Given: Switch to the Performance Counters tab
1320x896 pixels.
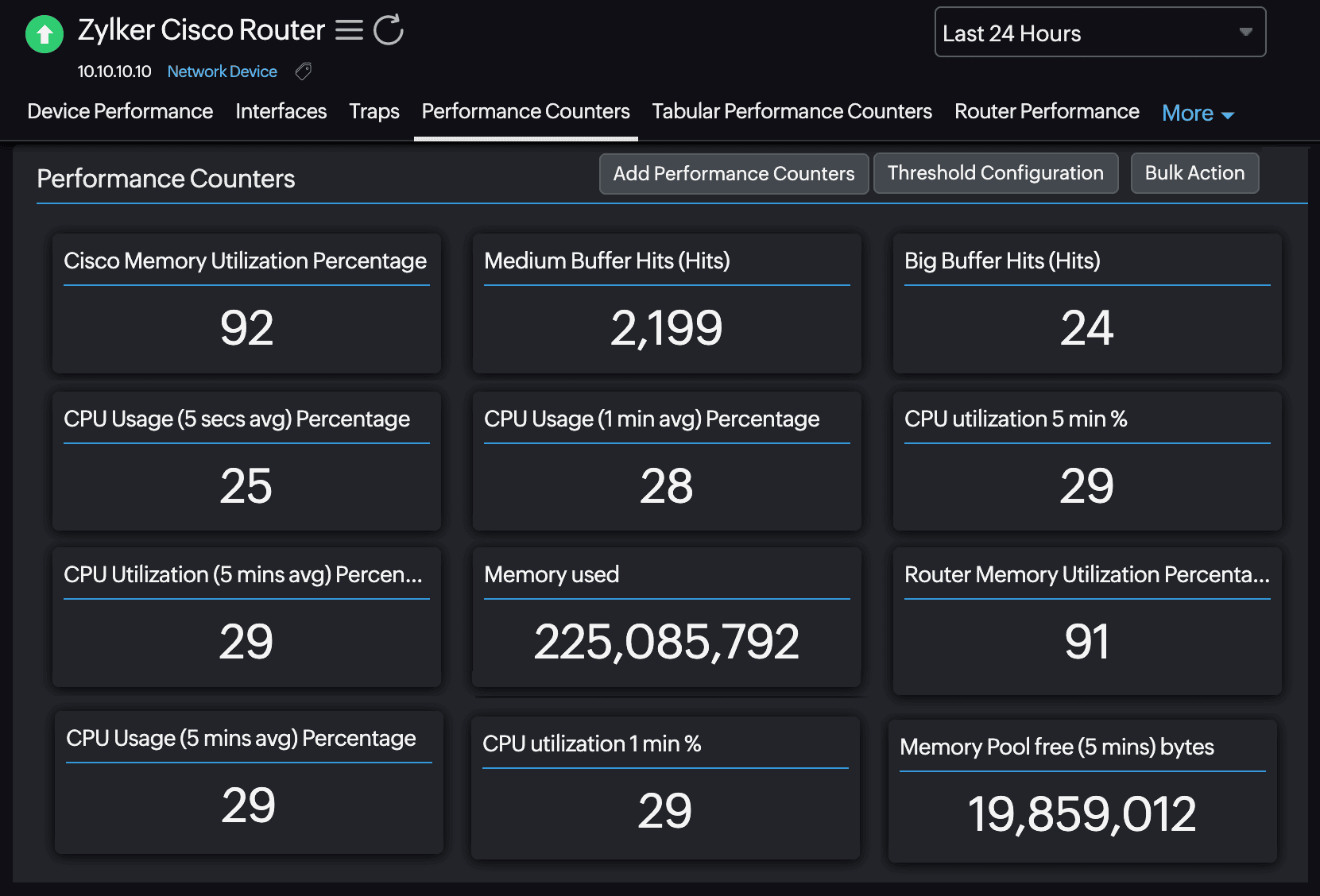Looking at the screenshot, I should (525, 111).
